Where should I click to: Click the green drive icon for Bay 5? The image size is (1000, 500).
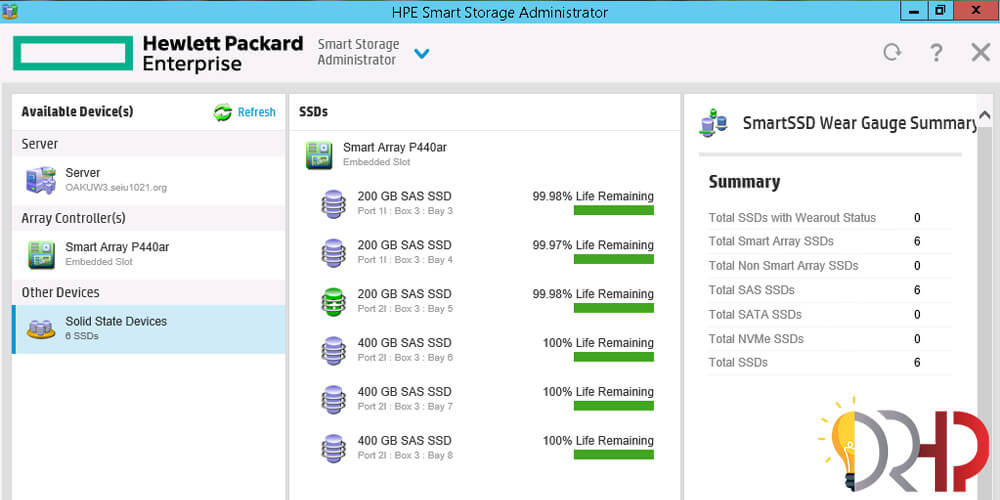[x=333, y=302]
